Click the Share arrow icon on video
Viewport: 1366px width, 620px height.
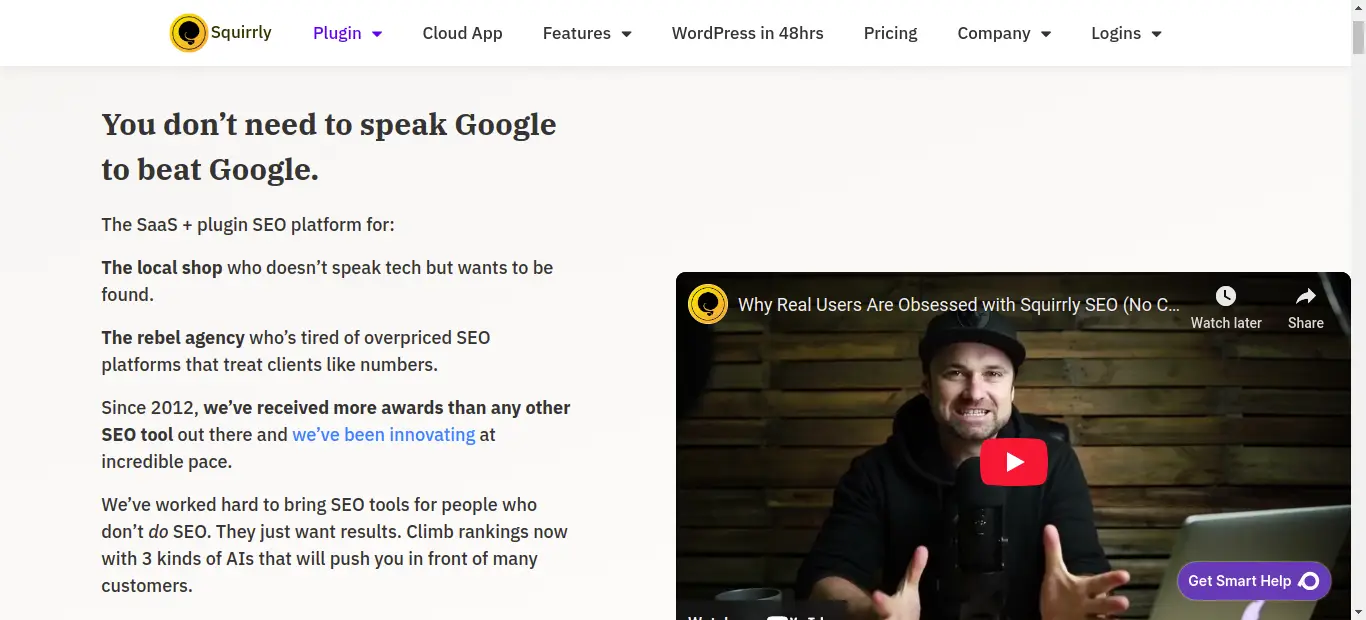(x=1305, y=296)
